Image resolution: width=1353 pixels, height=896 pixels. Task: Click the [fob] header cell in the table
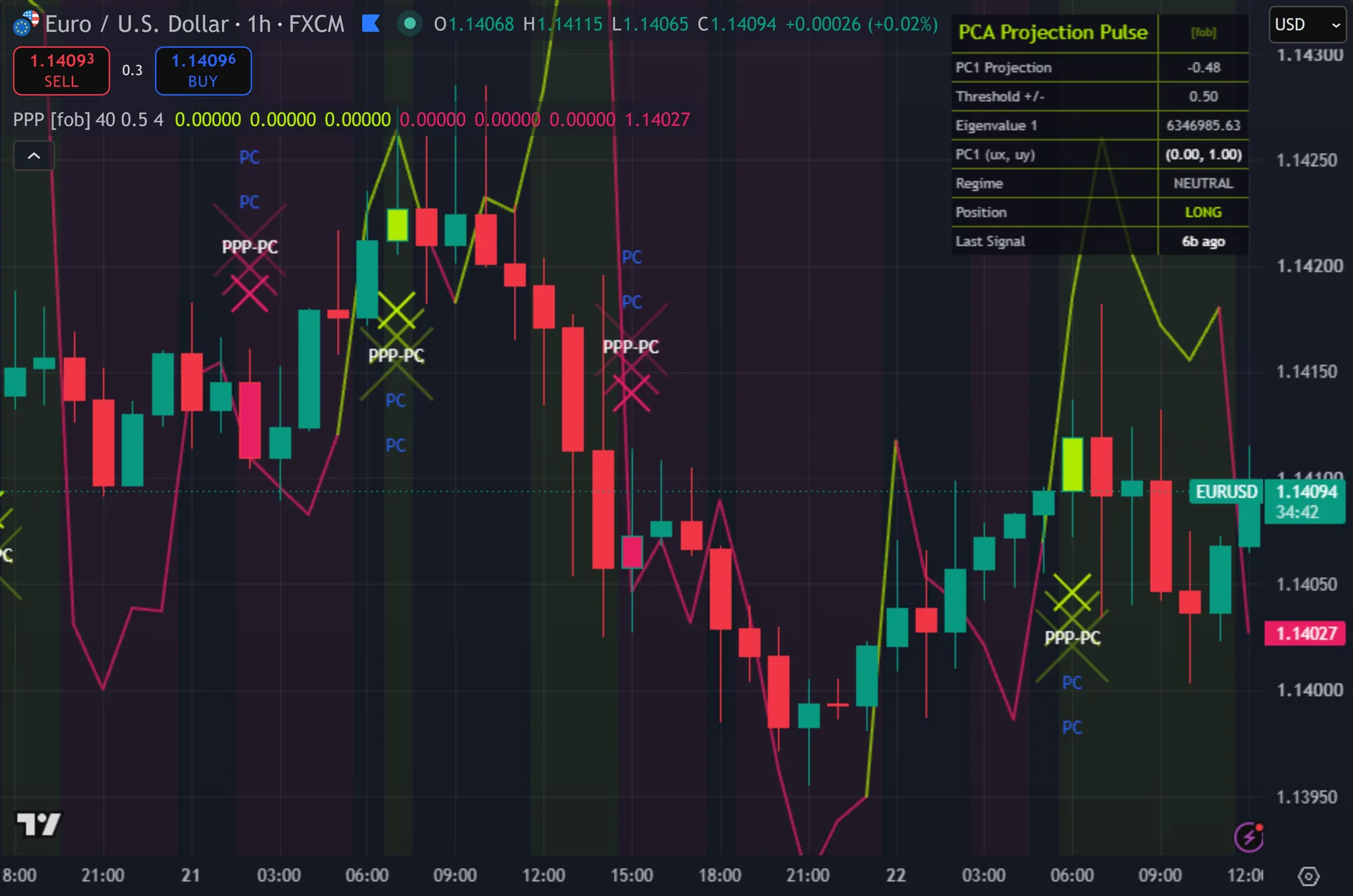tap(1204, 32)
